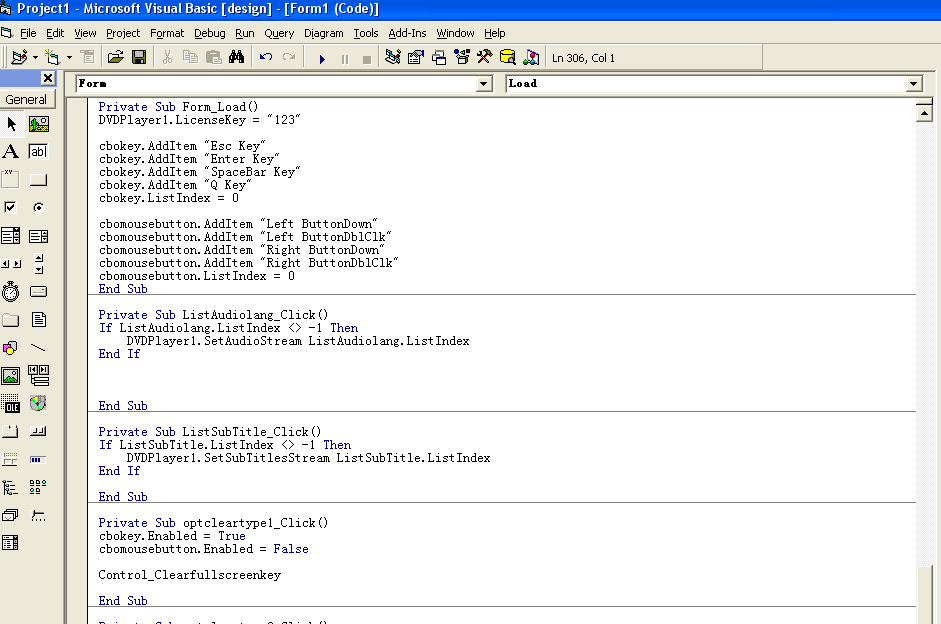
Task: Open the Add Form dropdown arrow
Action: 69,58
